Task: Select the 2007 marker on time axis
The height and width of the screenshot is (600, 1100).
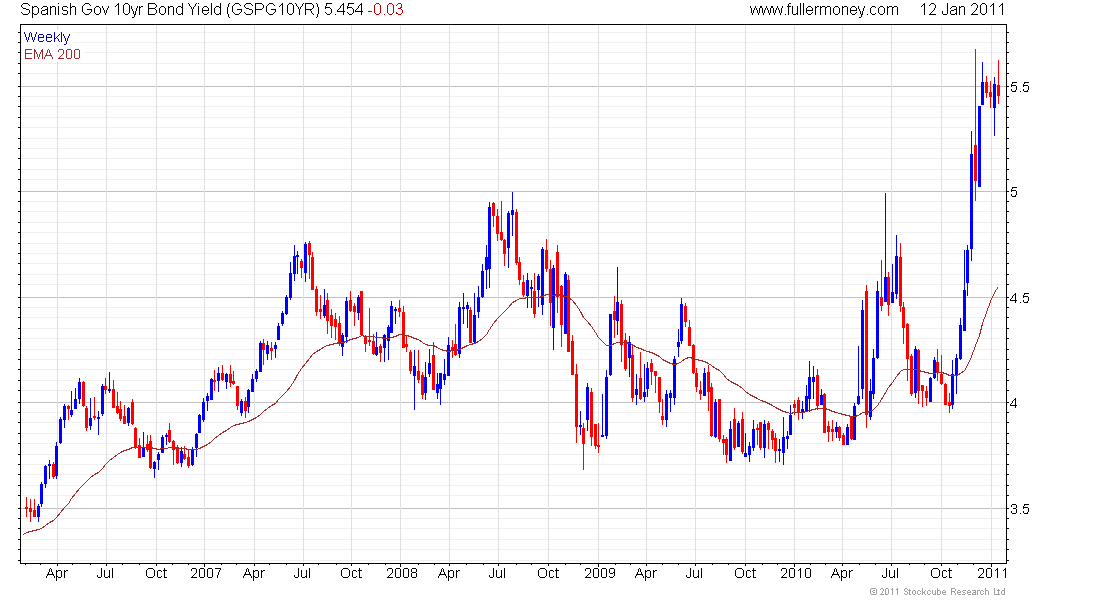Action: pos(205,574)
